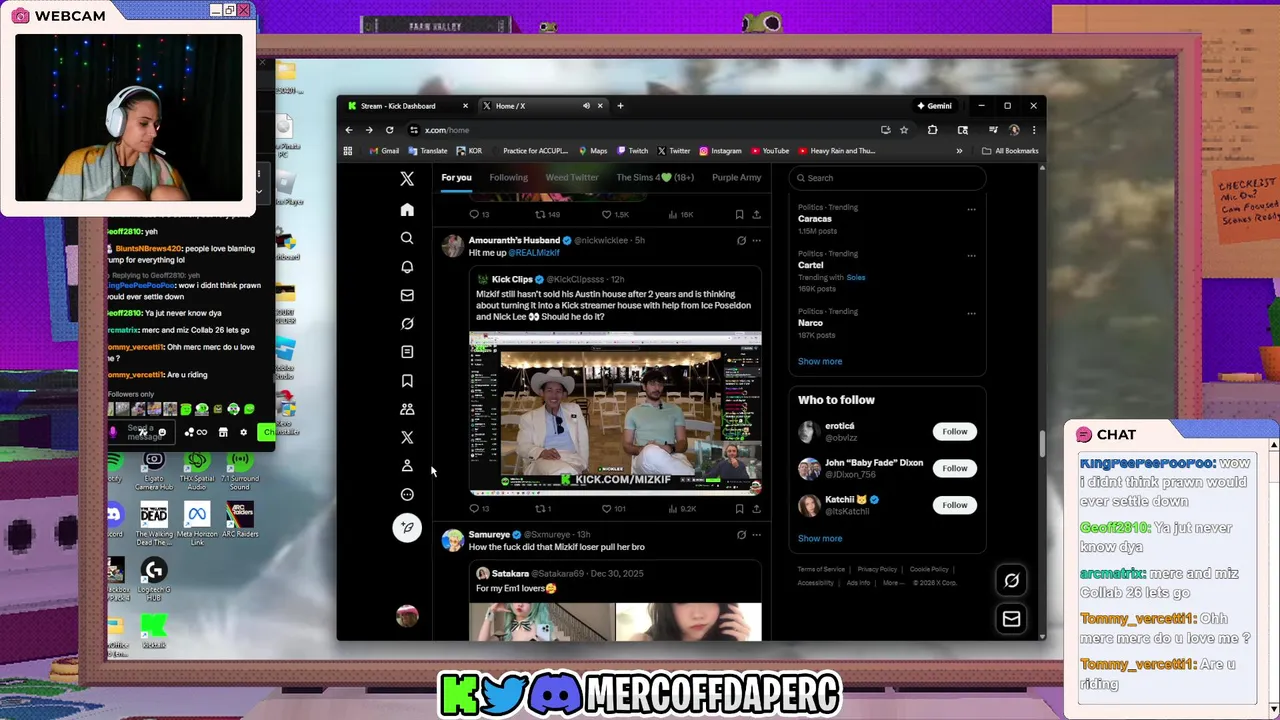
Task: Open the More circle menu in X sidebar
Action: click(x=407, y=494)
